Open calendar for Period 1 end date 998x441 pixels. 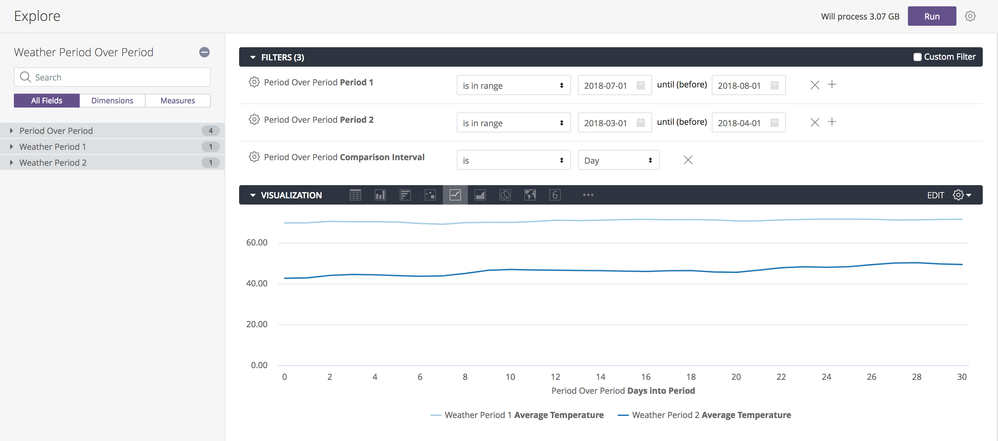tap(775, 85)
